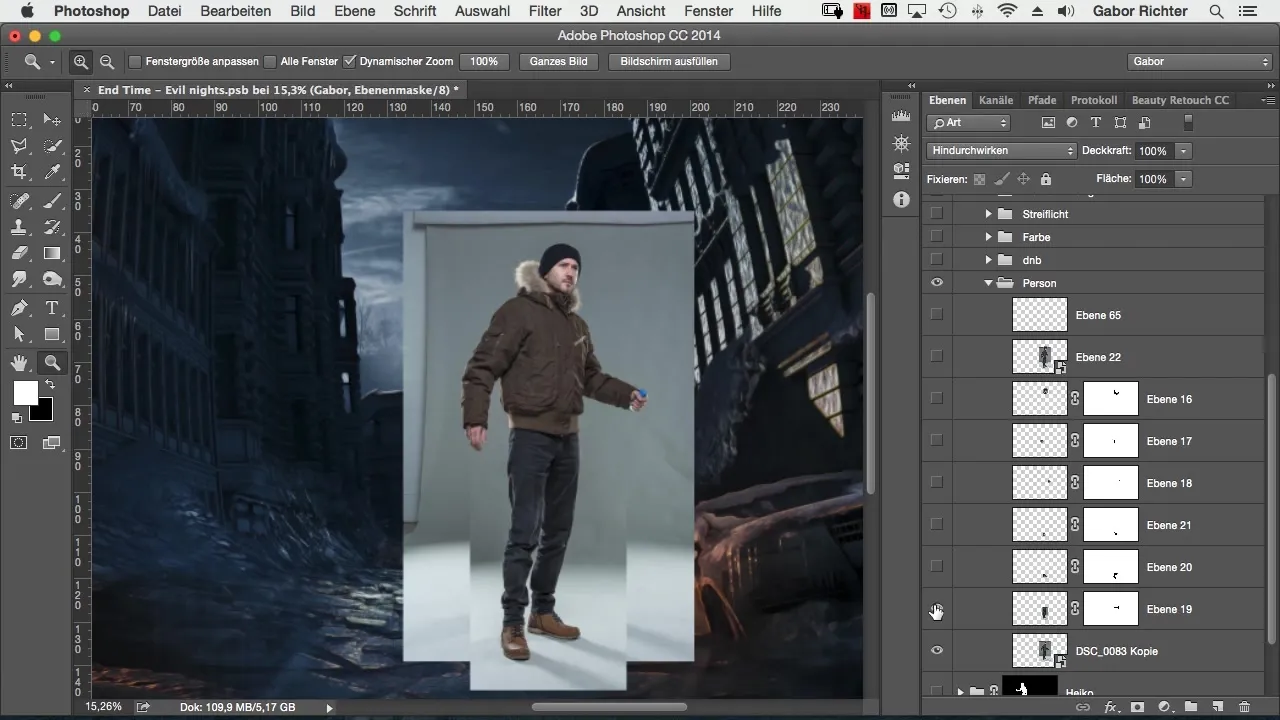Open the Filter menu

tap(544, 11)
